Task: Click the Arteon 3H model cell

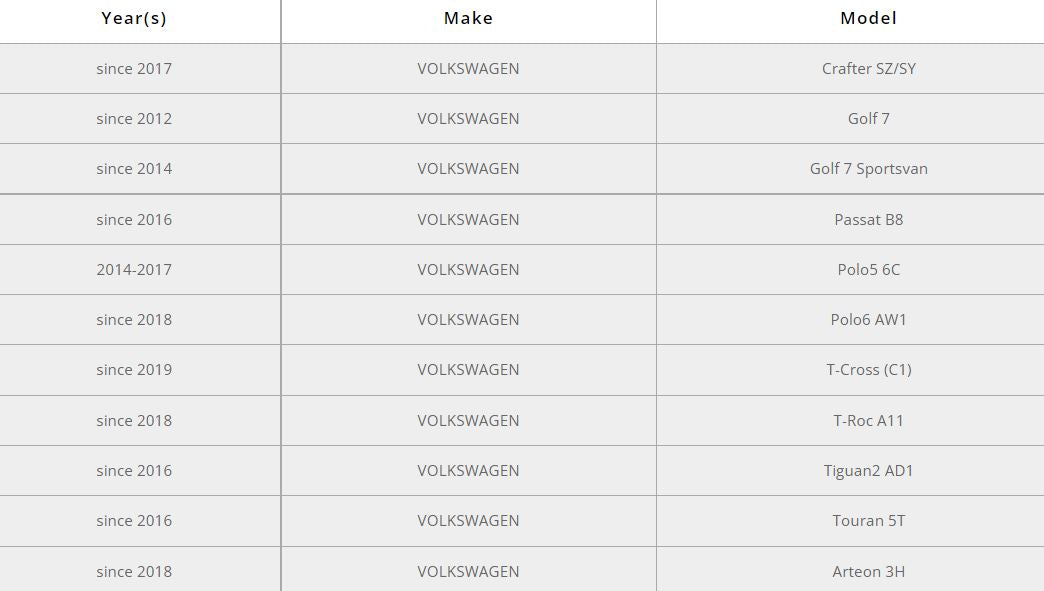Action: [868, 572]
